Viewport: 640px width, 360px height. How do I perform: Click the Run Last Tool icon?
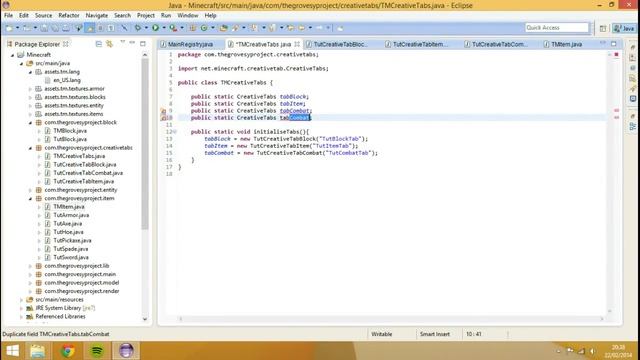tap(173, 28)
